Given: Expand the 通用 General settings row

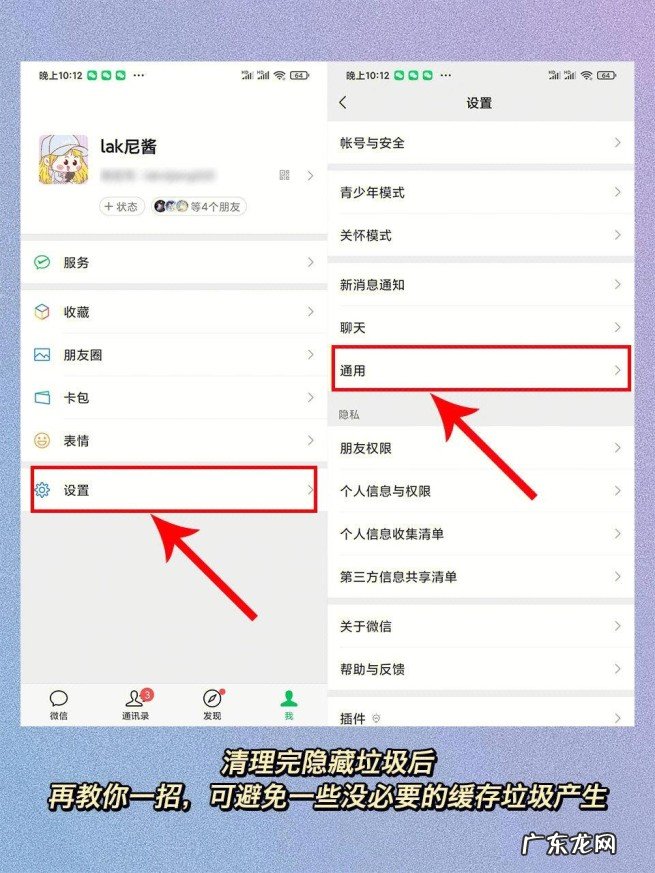Looking at the screenshot, I should 481,370.
